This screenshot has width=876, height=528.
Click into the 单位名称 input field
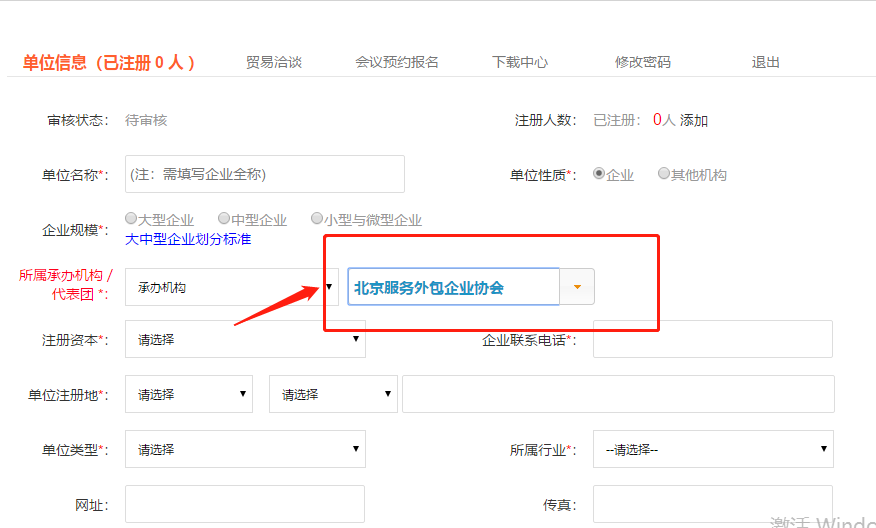265,174
